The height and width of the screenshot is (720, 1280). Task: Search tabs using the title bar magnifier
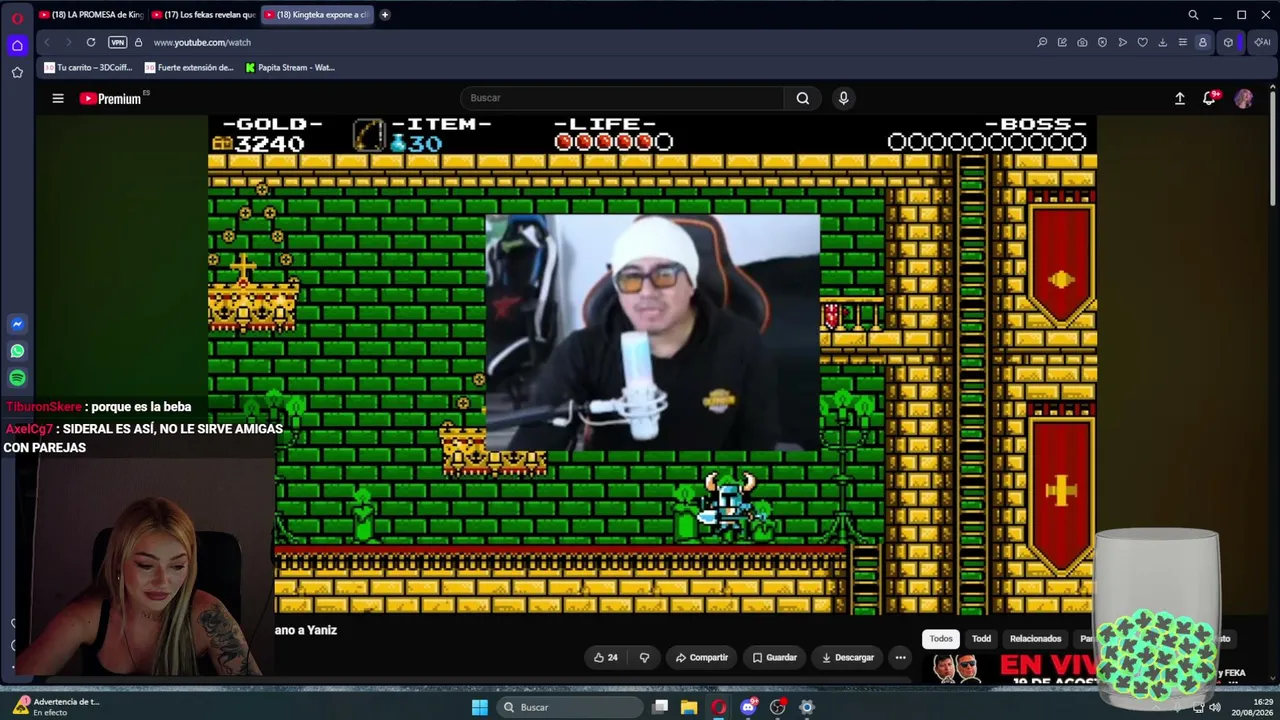[1193, 15]
